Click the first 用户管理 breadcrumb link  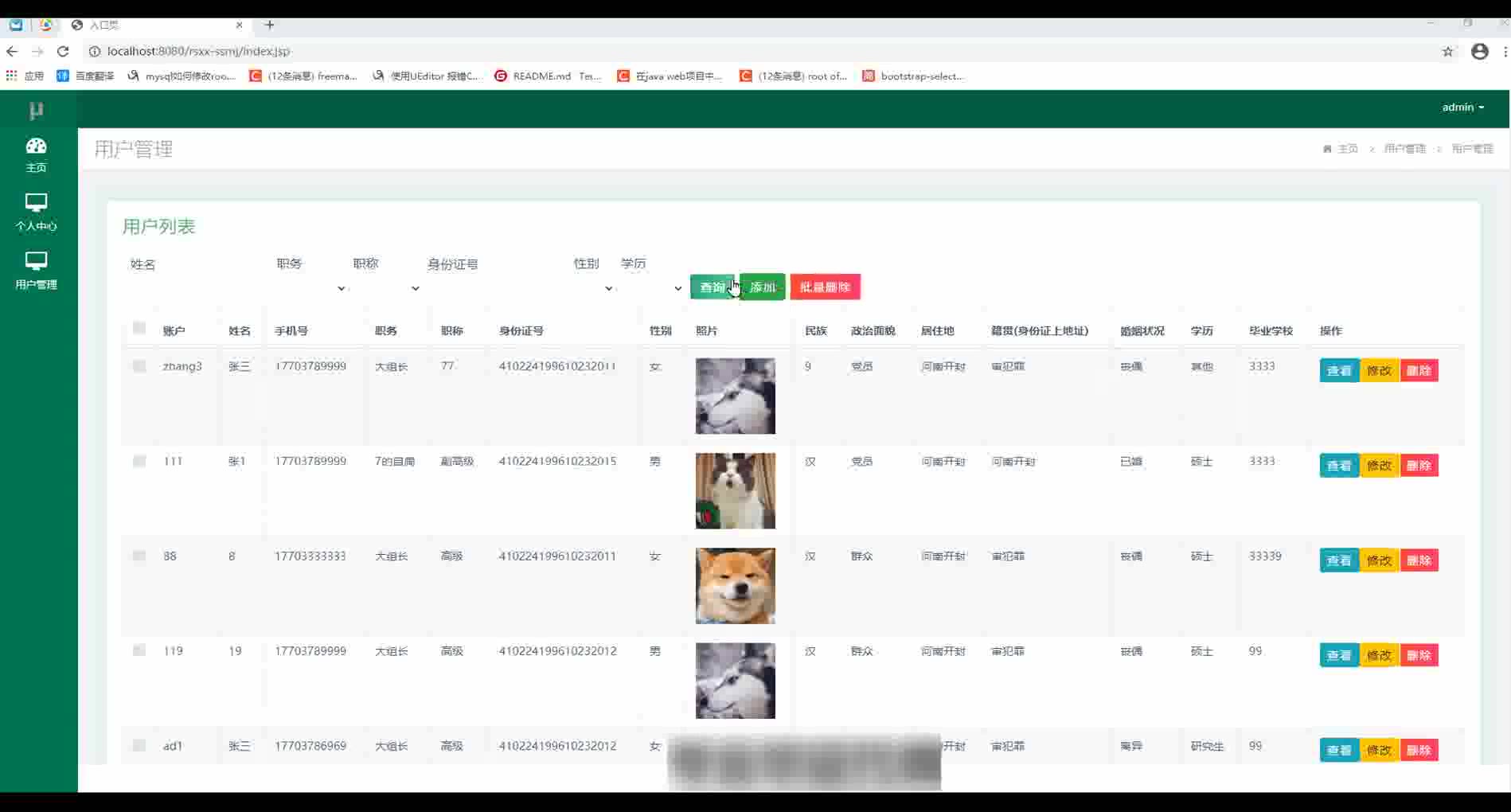pos(1405,149)
